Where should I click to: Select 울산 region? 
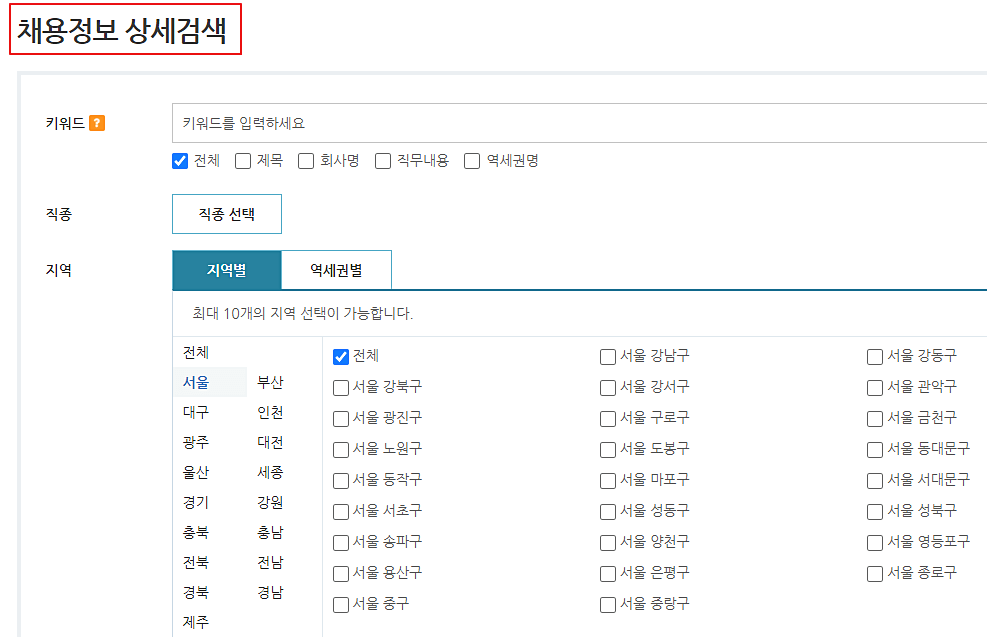196,472
